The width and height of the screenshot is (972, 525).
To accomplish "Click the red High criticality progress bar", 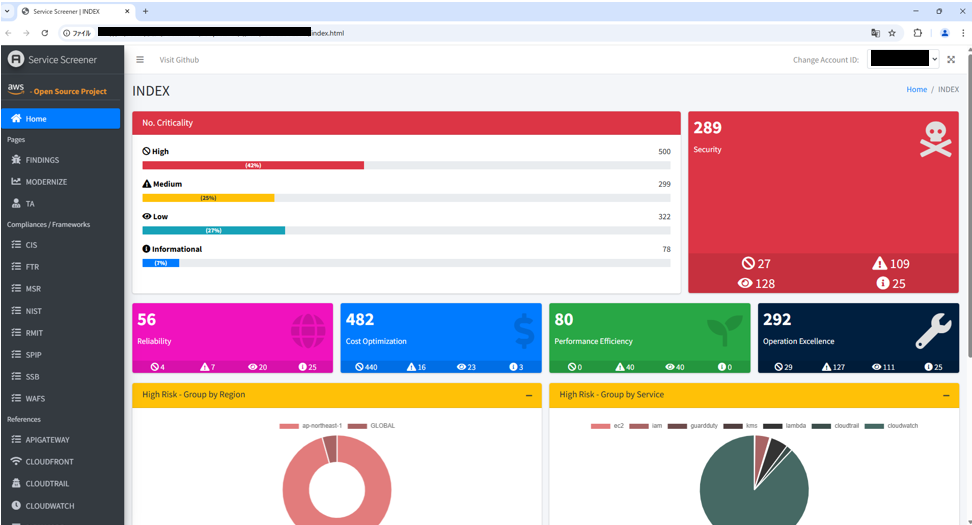I will (253, 165).
